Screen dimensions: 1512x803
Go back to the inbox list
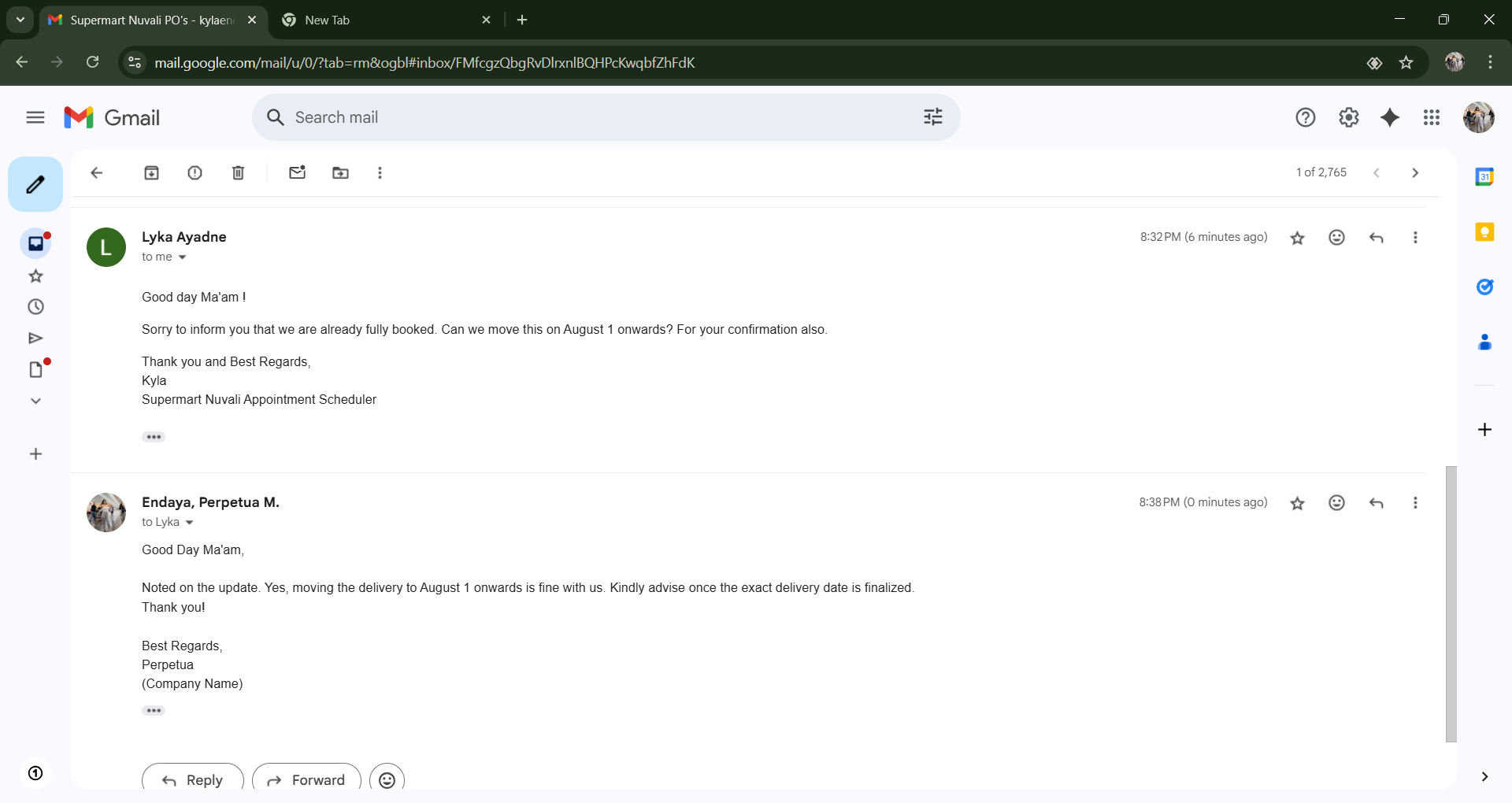point(97,172)
